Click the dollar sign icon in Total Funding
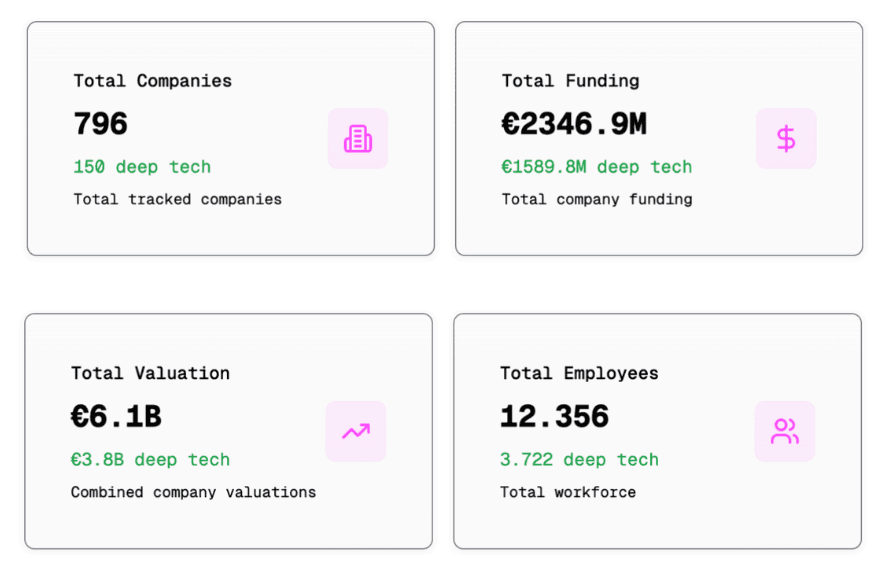The width and height of the screenshot is (883, 568). click(786, 139)
